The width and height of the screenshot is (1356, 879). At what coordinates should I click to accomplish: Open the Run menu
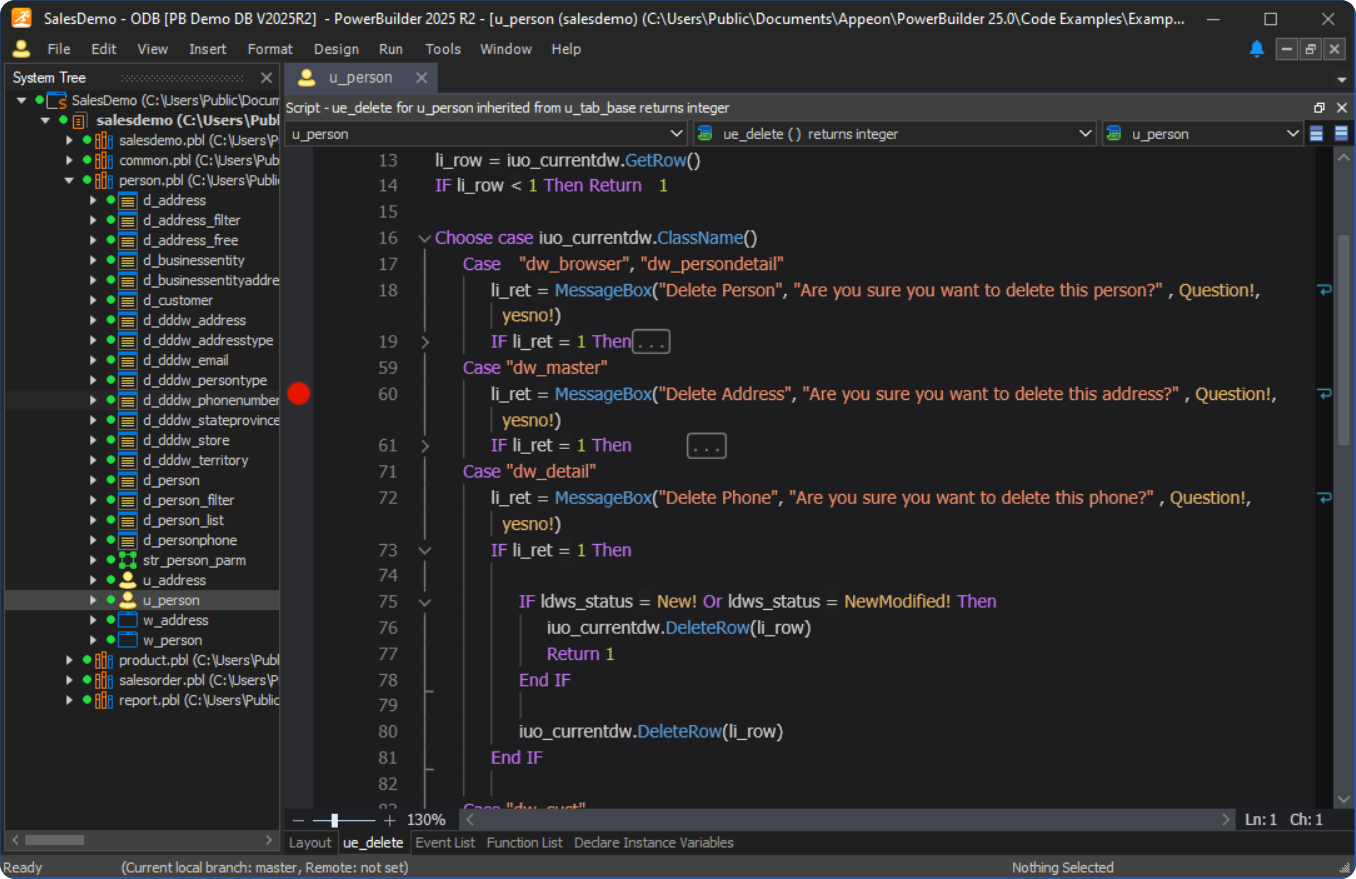coord(391,49)
